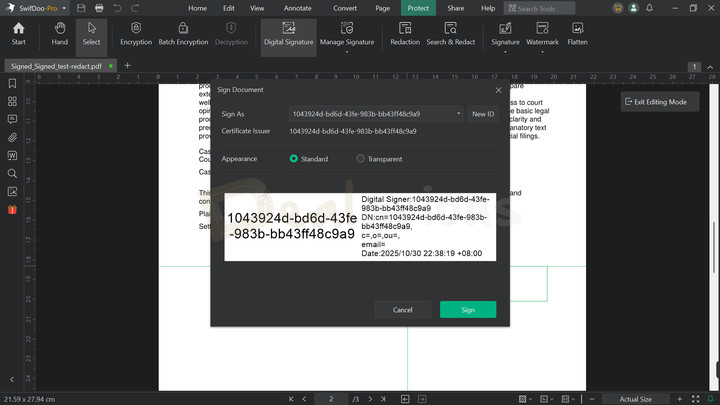Open the Signature tool
720x405 pixels.
[505, 34]
